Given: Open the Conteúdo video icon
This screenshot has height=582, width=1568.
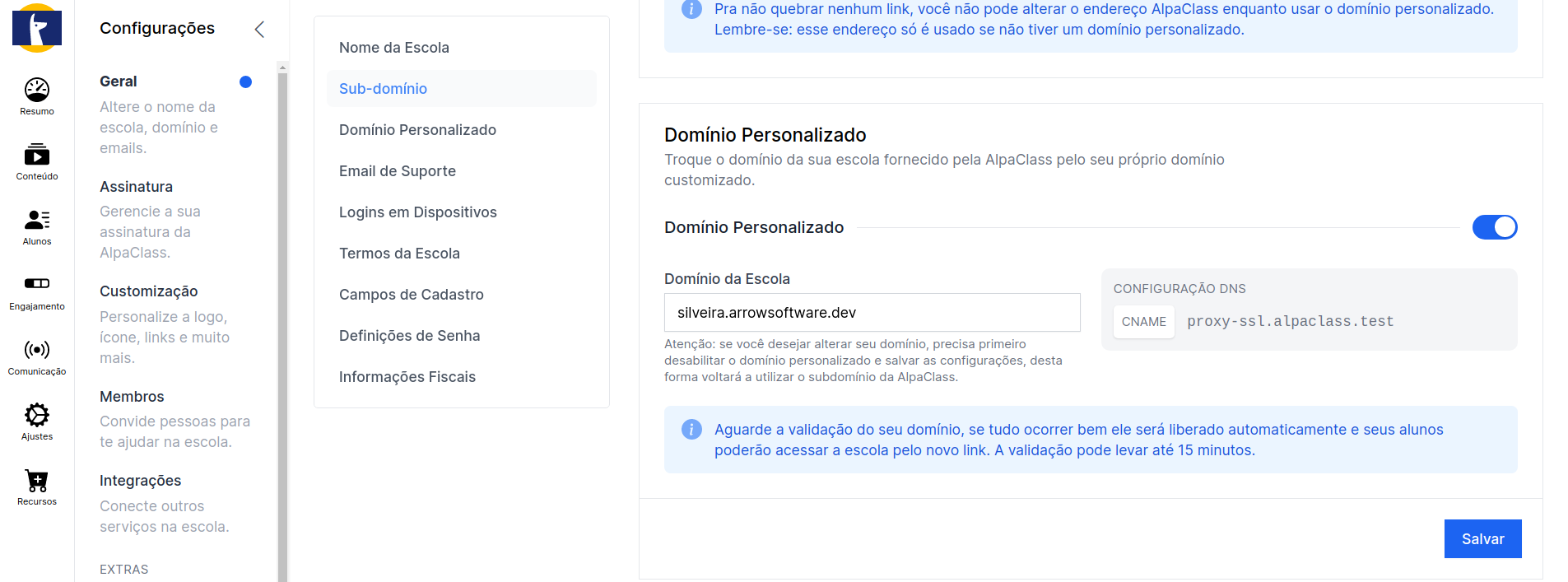Looking at the screenshot, I should (x=37, y=155).
